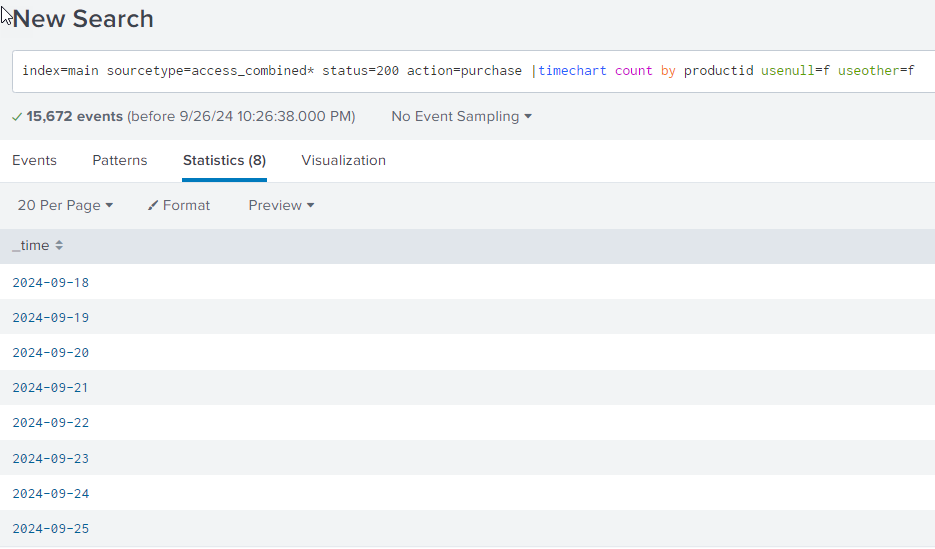This screenshot has width=935, height=549.
Task: Click the 2024-09-18 time value
Action: [50, 282]
